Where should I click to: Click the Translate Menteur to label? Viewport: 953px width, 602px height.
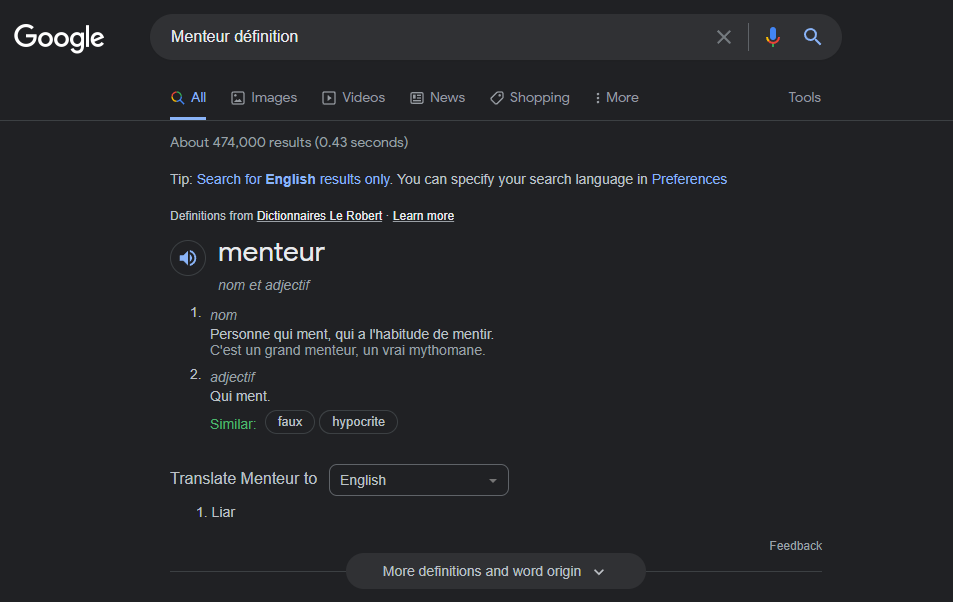[244, 479]
